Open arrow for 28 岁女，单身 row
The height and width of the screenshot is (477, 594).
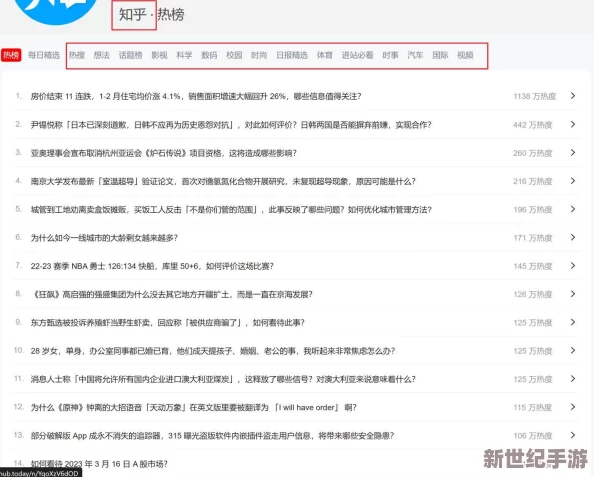point(573,350)
